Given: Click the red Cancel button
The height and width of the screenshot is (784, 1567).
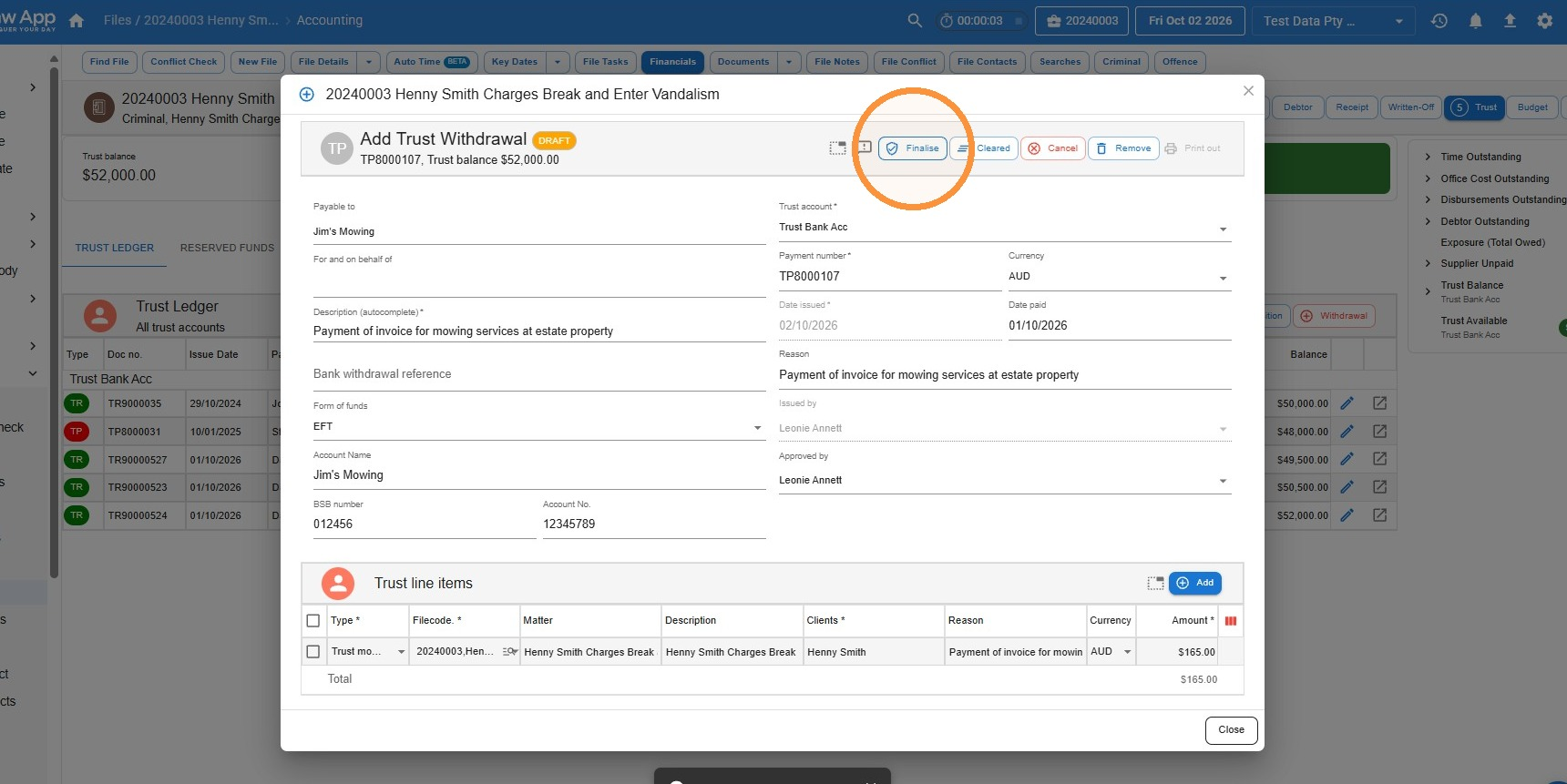Looking at the screenshot, I should tap(1053, 148).
